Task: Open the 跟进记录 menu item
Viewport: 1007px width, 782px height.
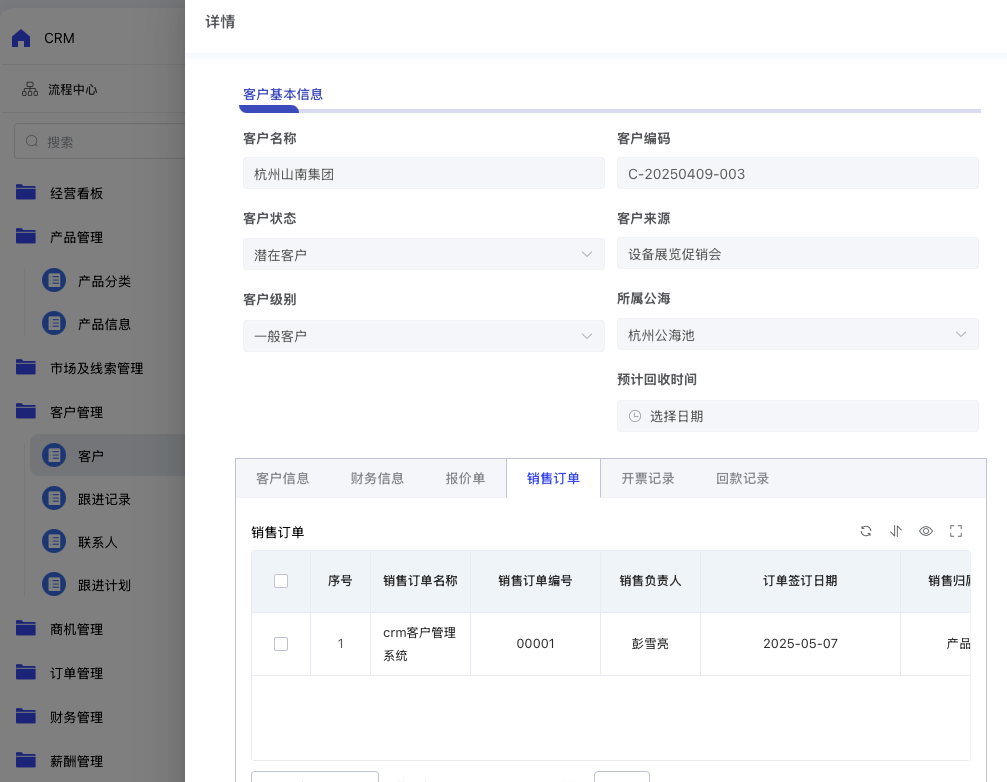Action: (x=104, y=499)
